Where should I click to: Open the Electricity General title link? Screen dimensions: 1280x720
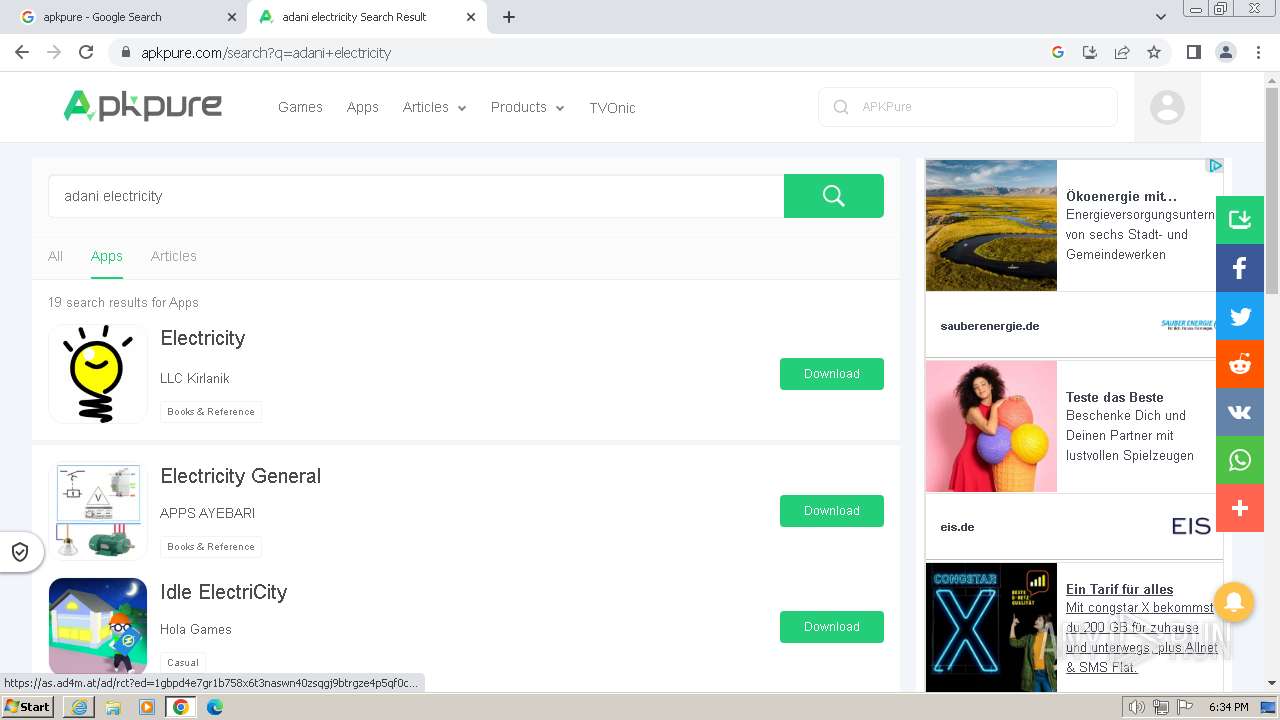pyautogui.click(x=241, y=476)
